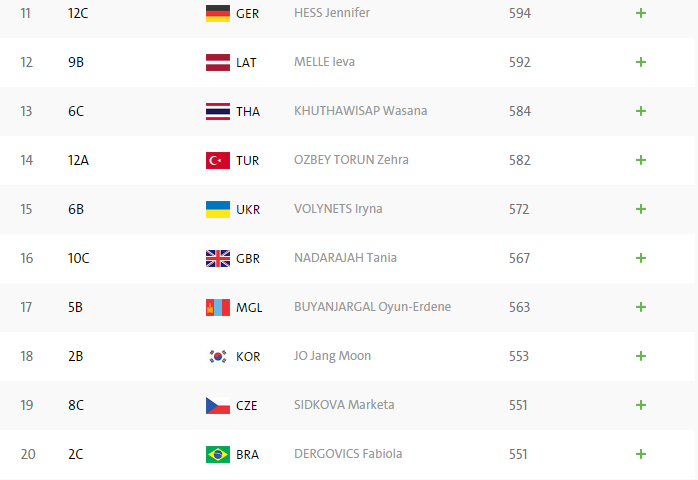Open athlete link DERGOVICS Fabiola
Screen dimensions: 698x480
348,454
